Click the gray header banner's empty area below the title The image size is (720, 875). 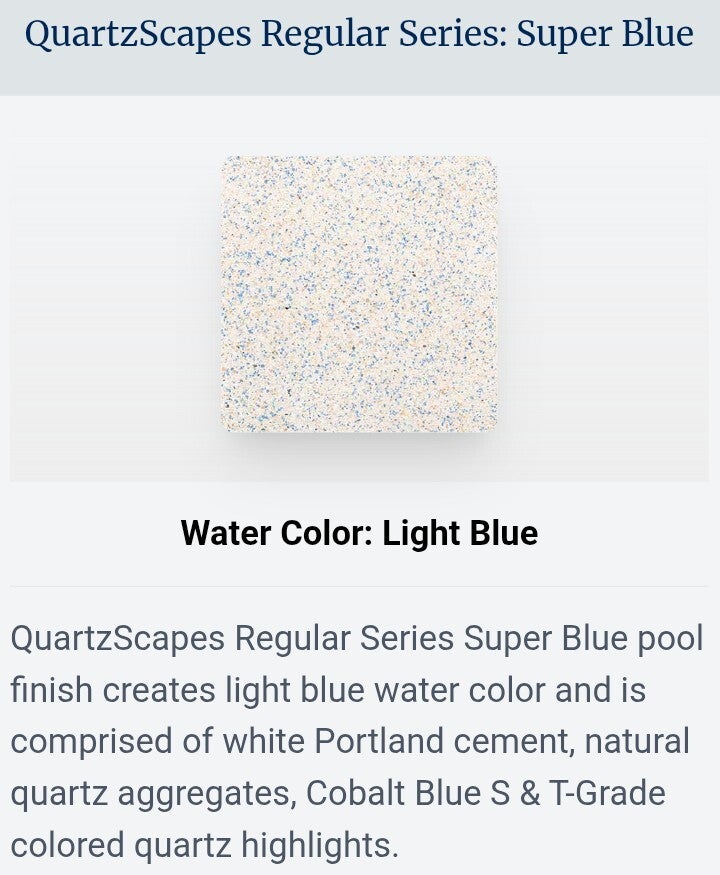(x=359, y=77)
